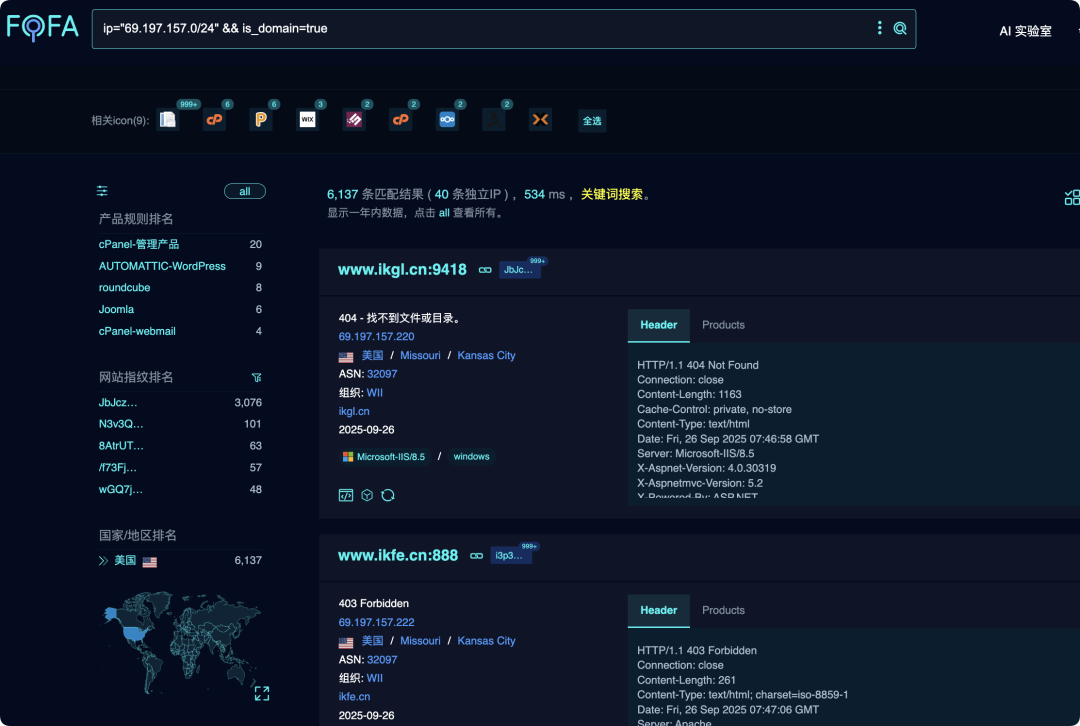
Task: Filter by Joomla product
Action: 116,309
